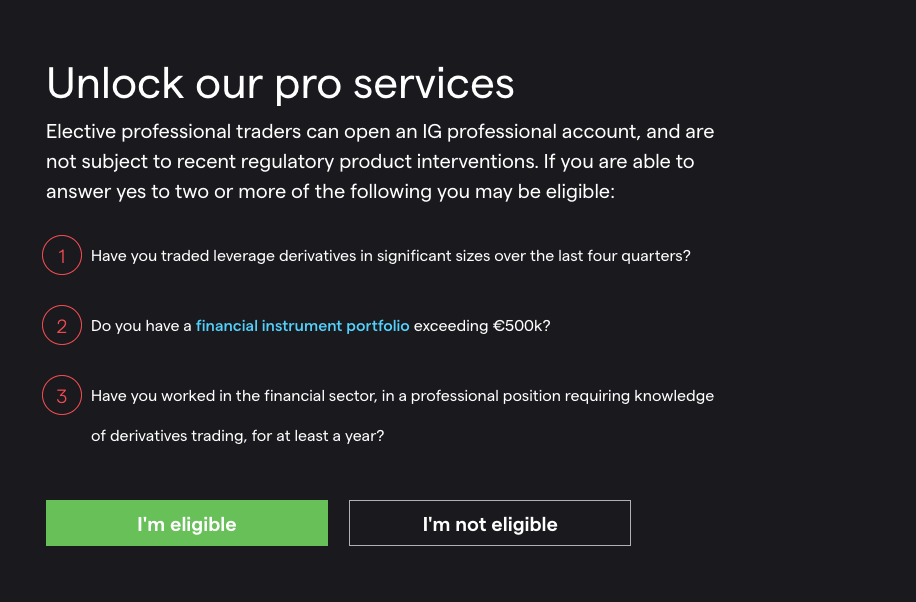Click the word Unlock in the heading
Image resolution: width=916 pixels, height=602 pixels.
(x=115, y=83)
